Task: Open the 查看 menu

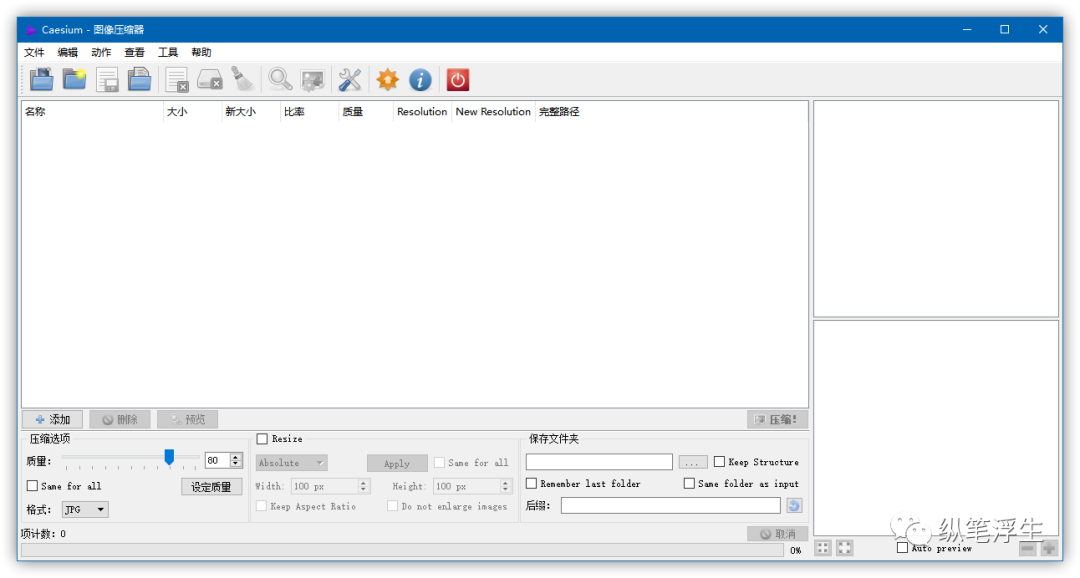Action: (x=134, y=52)
